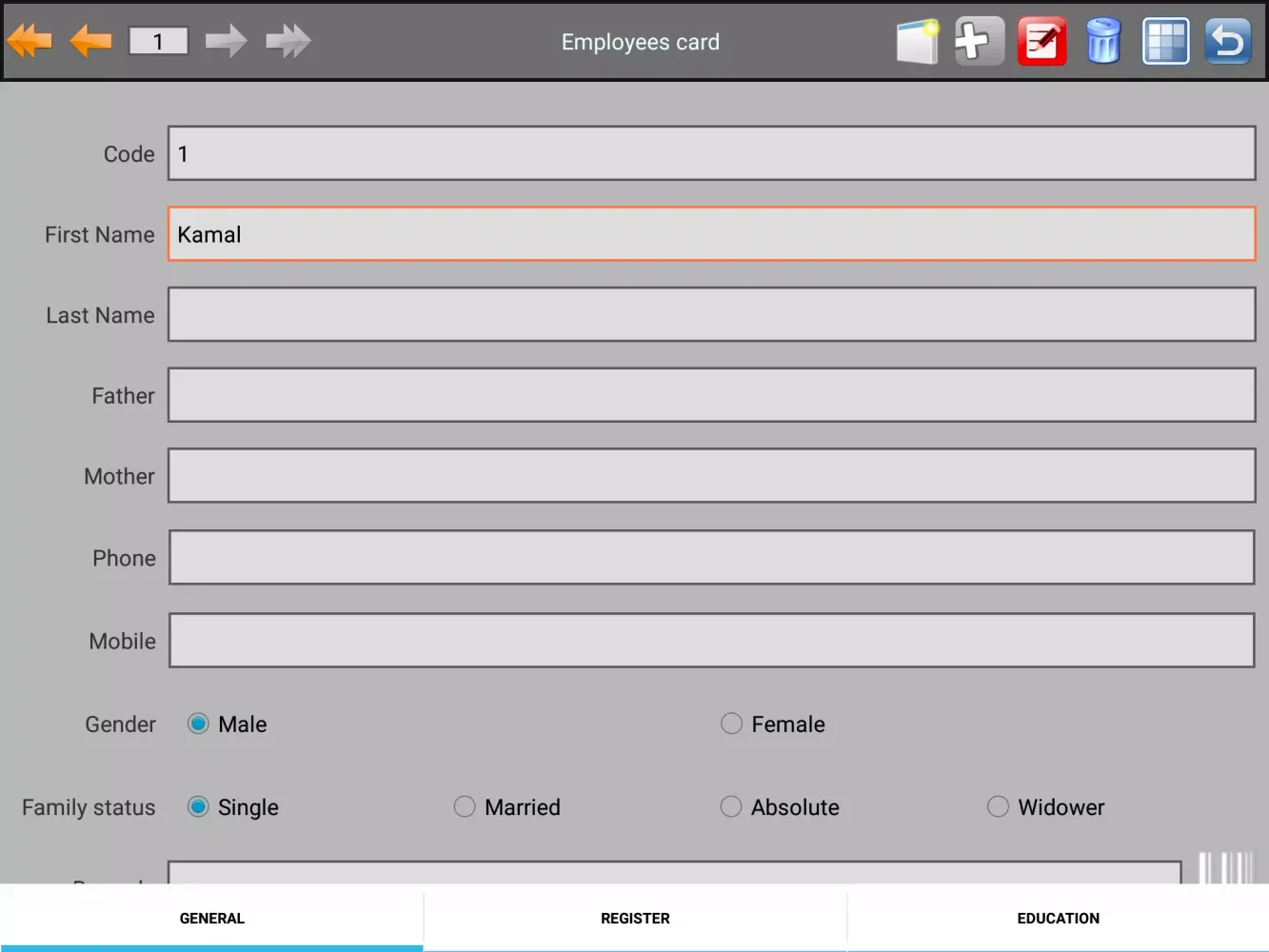Set family status to Married
1269x952 pixels.
click(x=465, y=806)
